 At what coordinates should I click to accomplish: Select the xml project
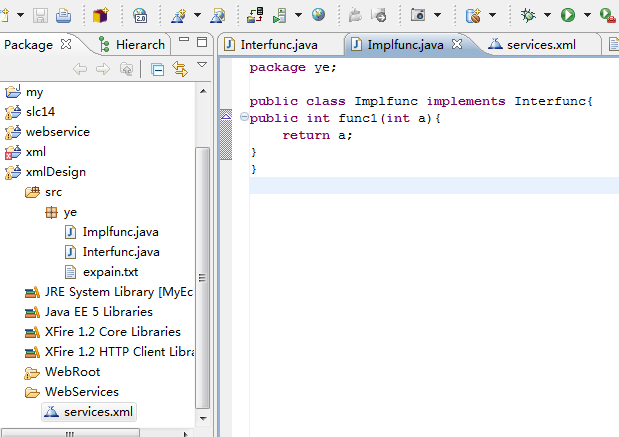coord(25,152)
